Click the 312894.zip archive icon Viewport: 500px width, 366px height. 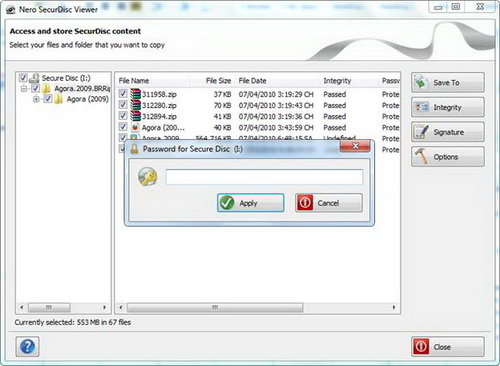[135, 116]
